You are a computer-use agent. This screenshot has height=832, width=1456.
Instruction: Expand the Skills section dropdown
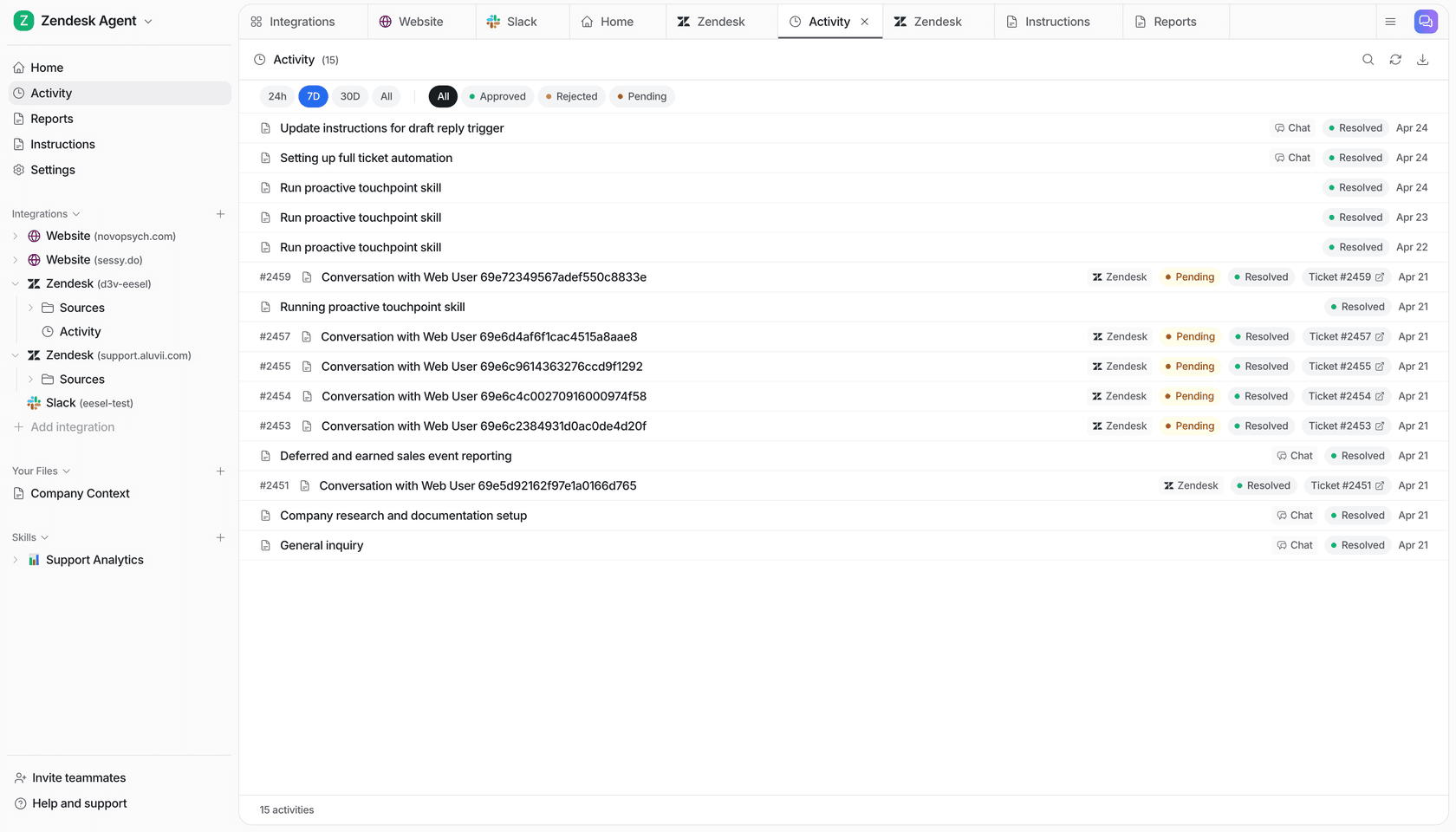[x=44, y=537]
